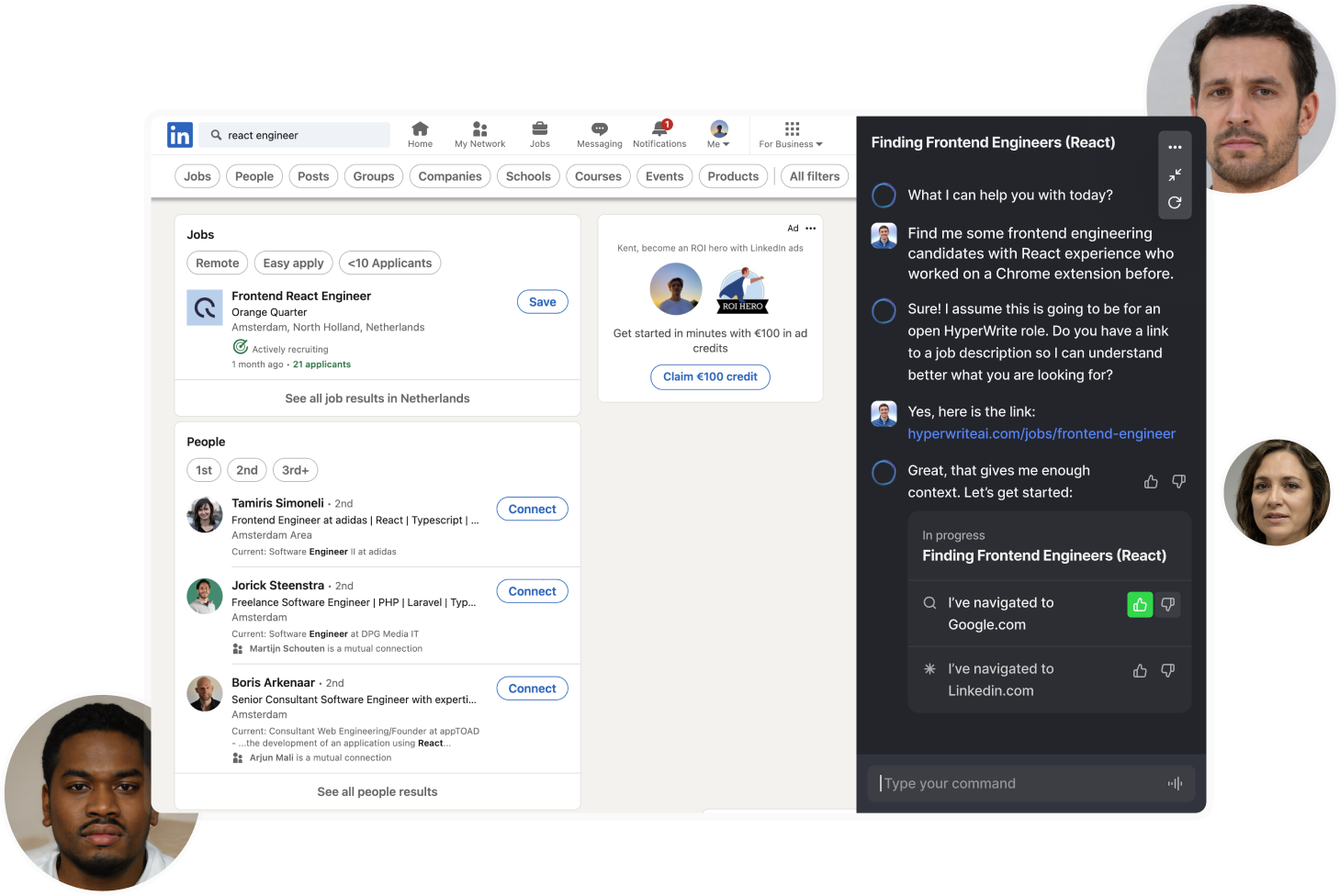Viewport: 1340px width, 896px height.
Task: Open Jorick Steenstra's profile photo
Action: tap(205, 596)
